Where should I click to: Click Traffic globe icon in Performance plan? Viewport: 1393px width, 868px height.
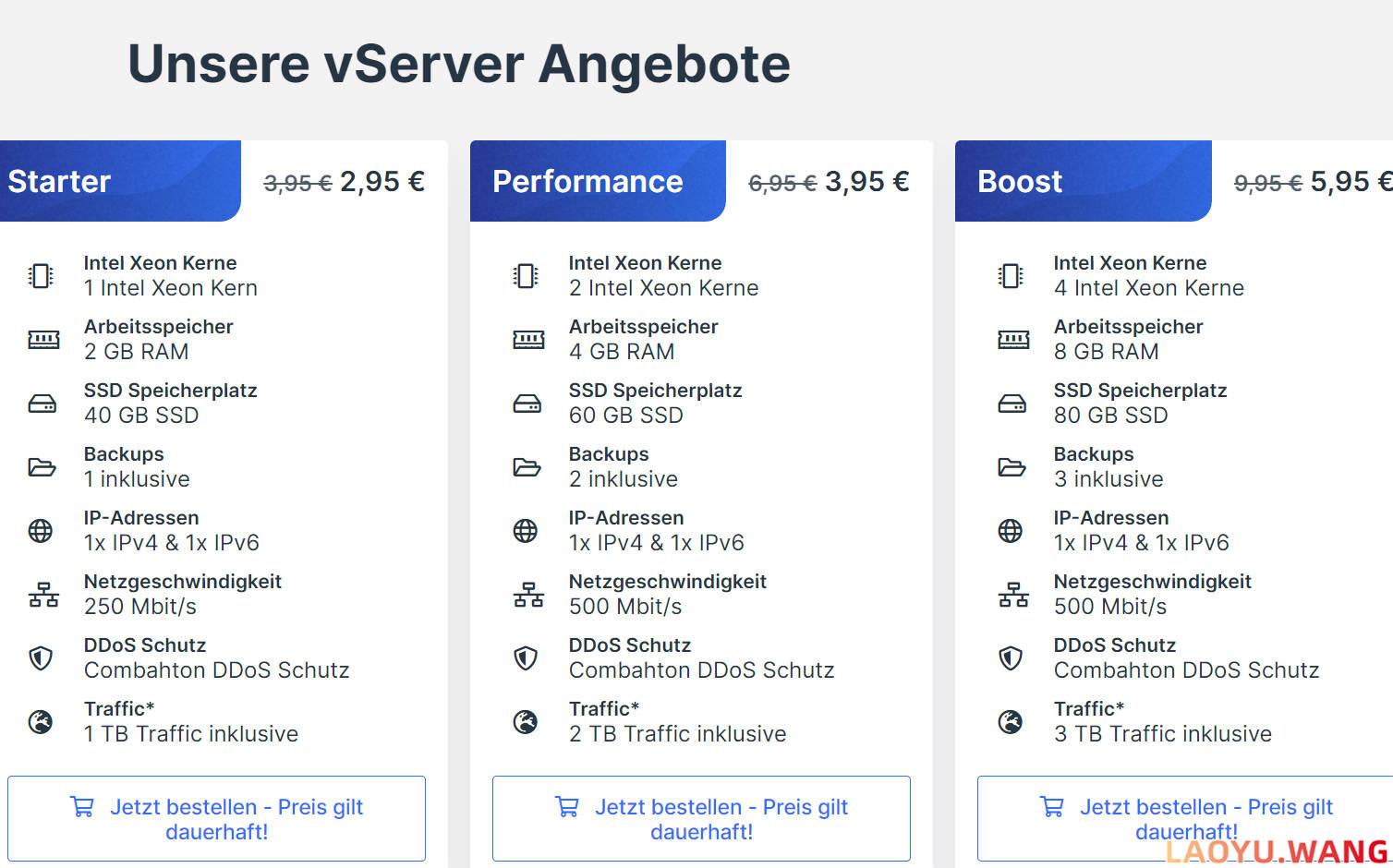pos(526,722)
